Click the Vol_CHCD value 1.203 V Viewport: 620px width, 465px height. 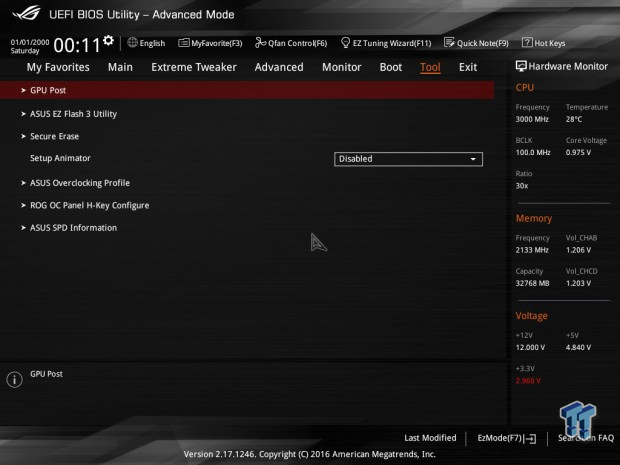click(x=578, y=283)
